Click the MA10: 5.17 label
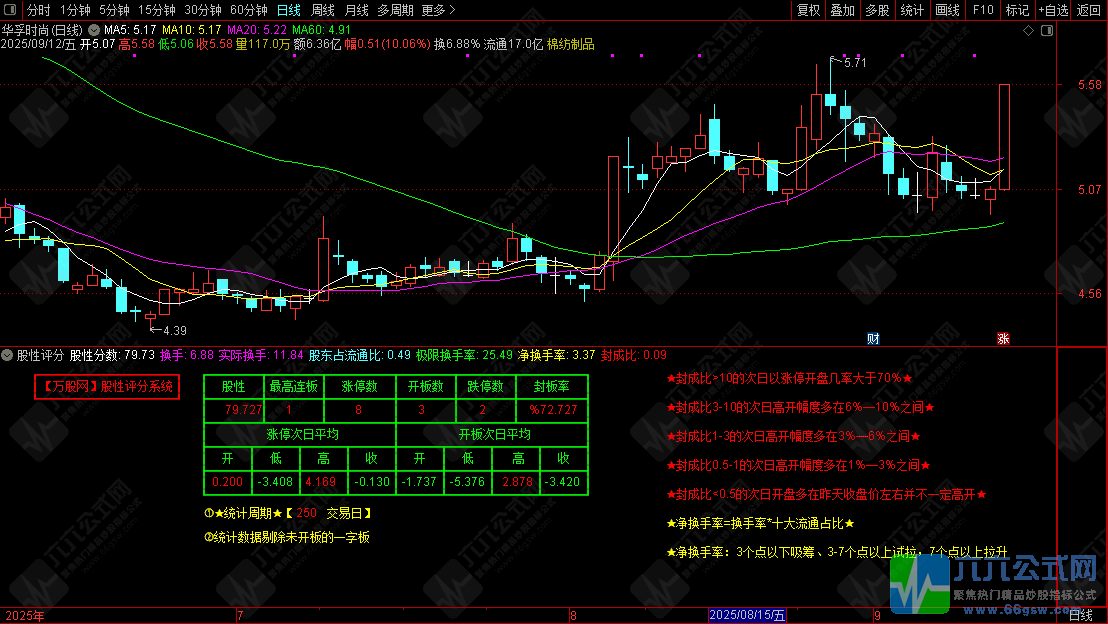Viewport: 1108px width, 624px height. (x=191, y=30)
